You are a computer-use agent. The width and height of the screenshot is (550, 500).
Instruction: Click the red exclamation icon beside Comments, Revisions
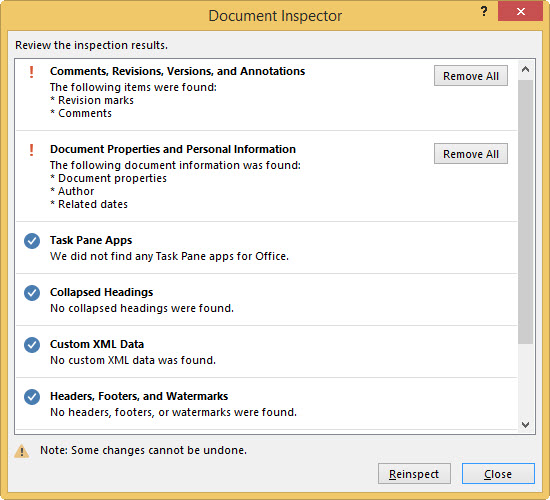[x=31, y=72]
